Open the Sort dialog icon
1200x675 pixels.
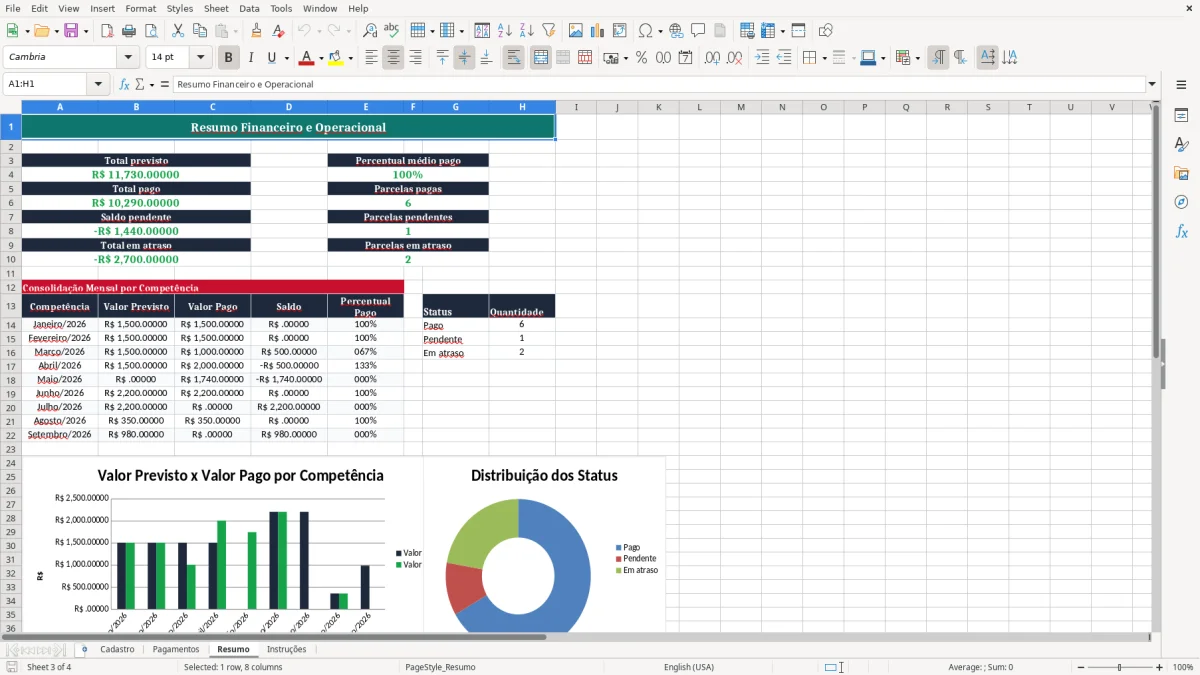[482, 31]
